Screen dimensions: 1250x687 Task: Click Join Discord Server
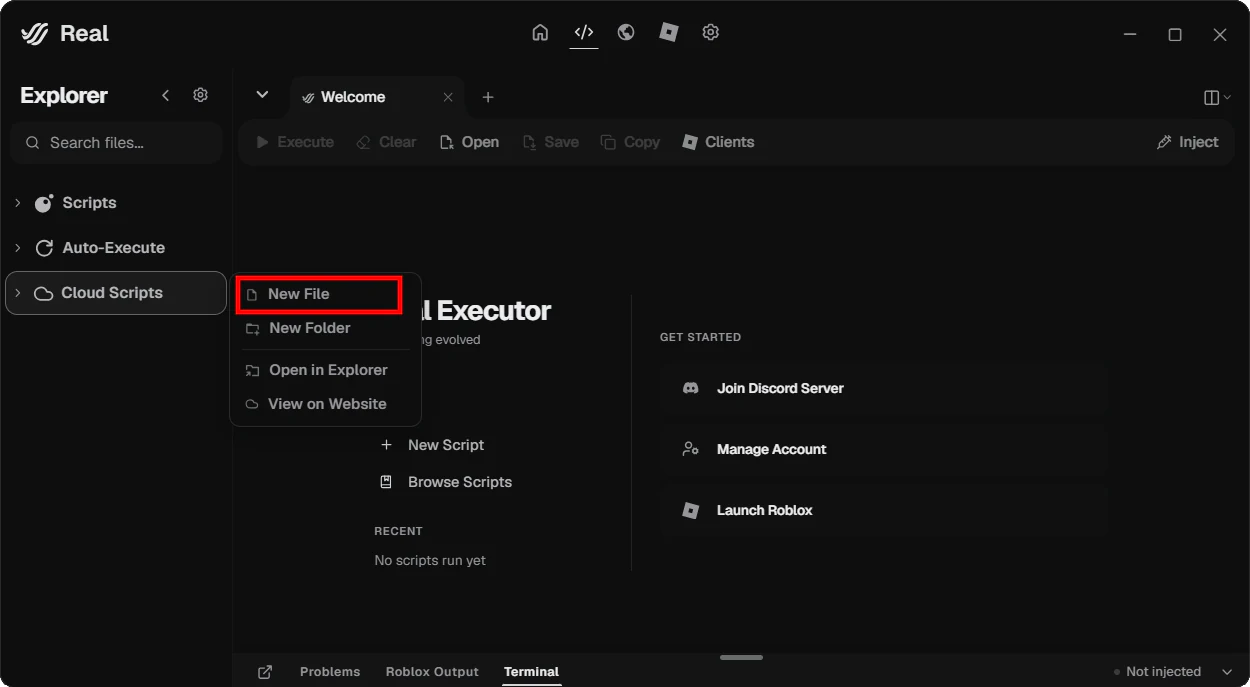click(884, 388)
